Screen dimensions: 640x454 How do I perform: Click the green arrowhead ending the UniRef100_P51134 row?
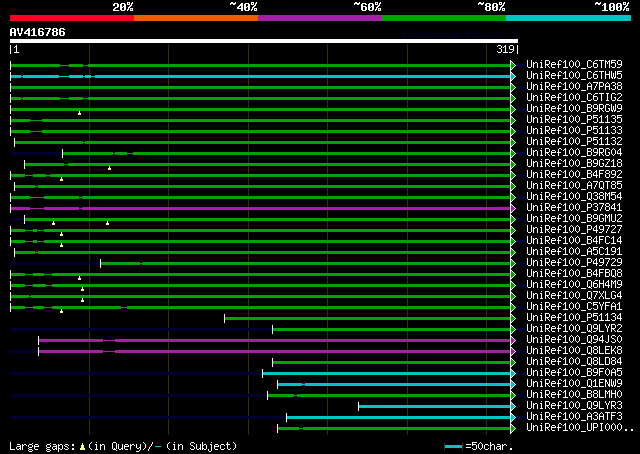click(x=513, y=318)
